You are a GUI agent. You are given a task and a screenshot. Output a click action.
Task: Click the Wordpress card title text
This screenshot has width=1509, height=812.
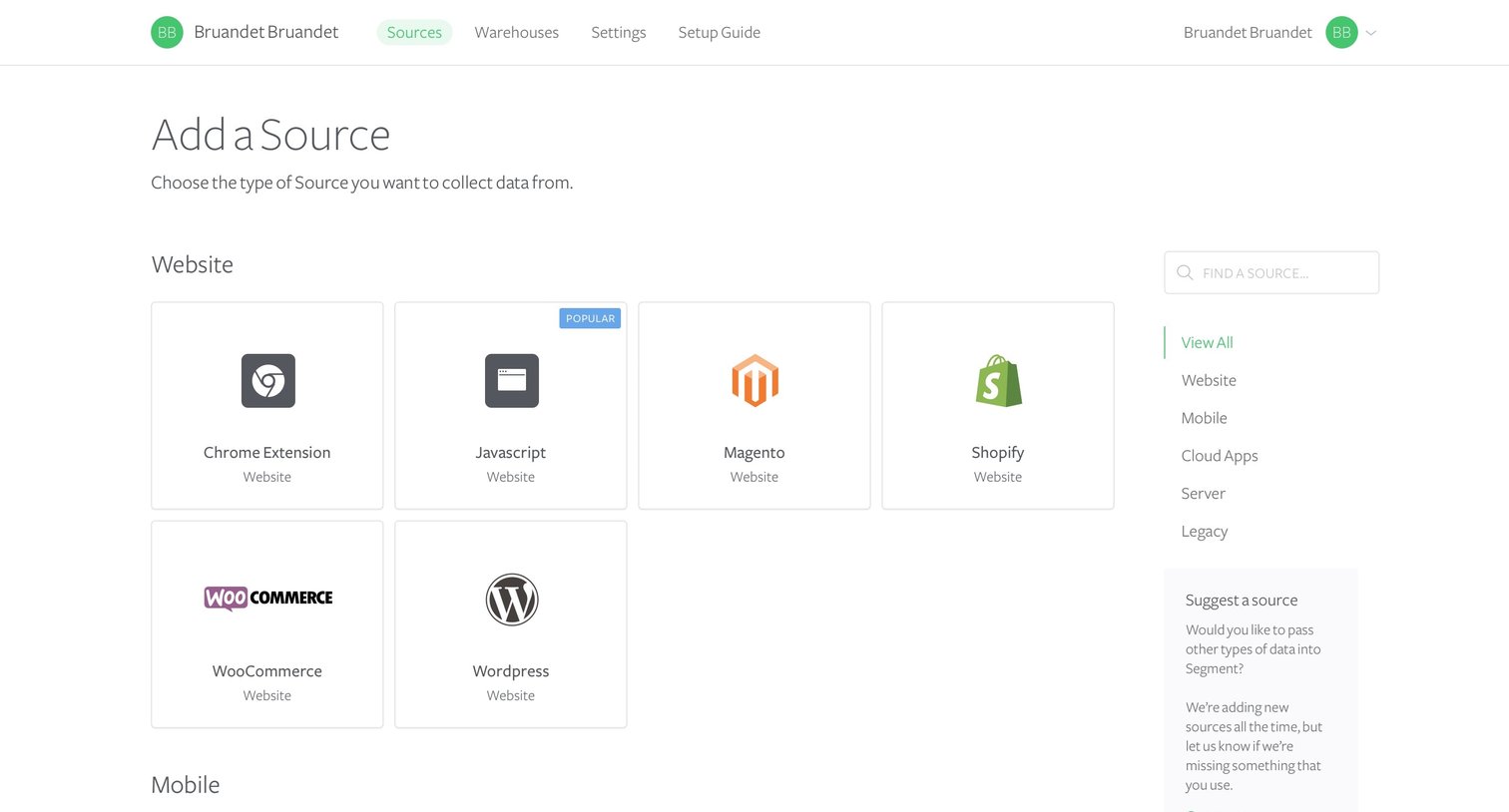coord(511,671)
